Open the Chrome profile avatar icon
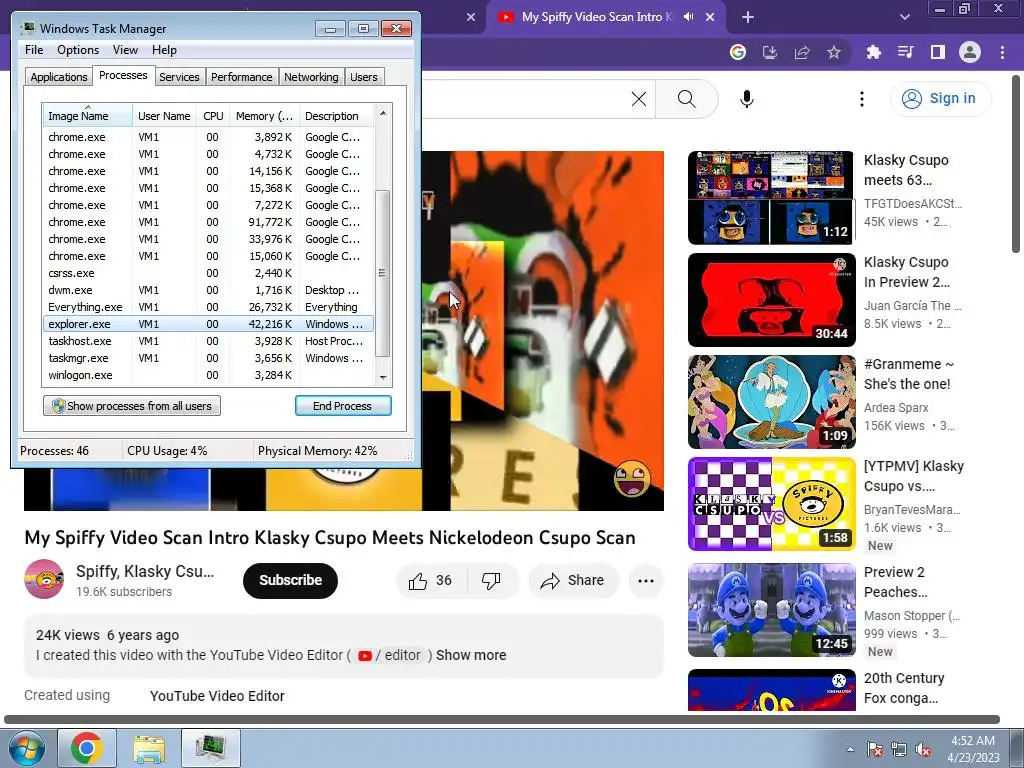This screenshot has width=1024, height=768. click(x=970, y=52)
